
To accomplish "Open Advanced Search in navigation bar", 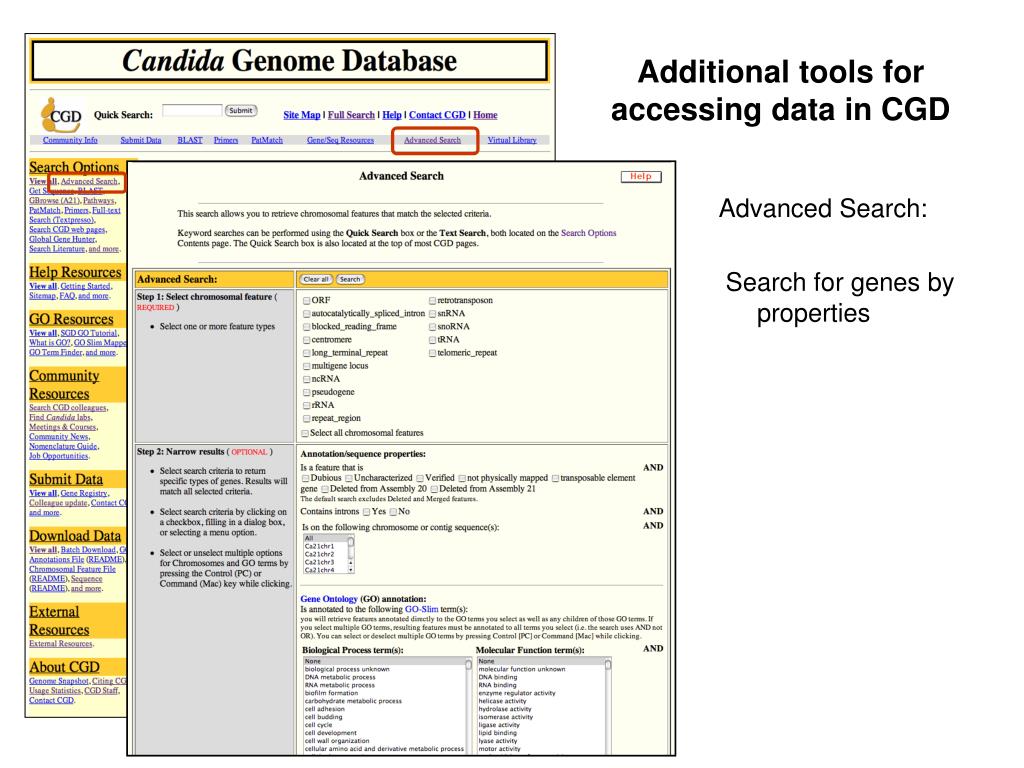I will [432, 140].
